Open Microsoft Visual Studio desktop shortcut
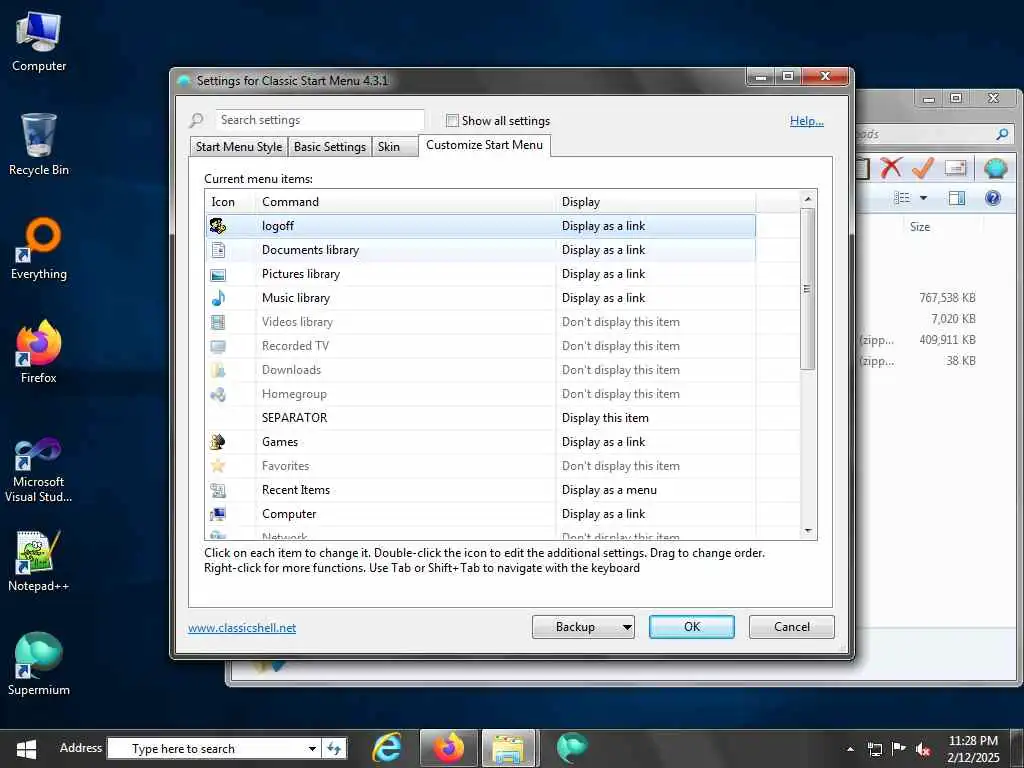 point(39,470)
